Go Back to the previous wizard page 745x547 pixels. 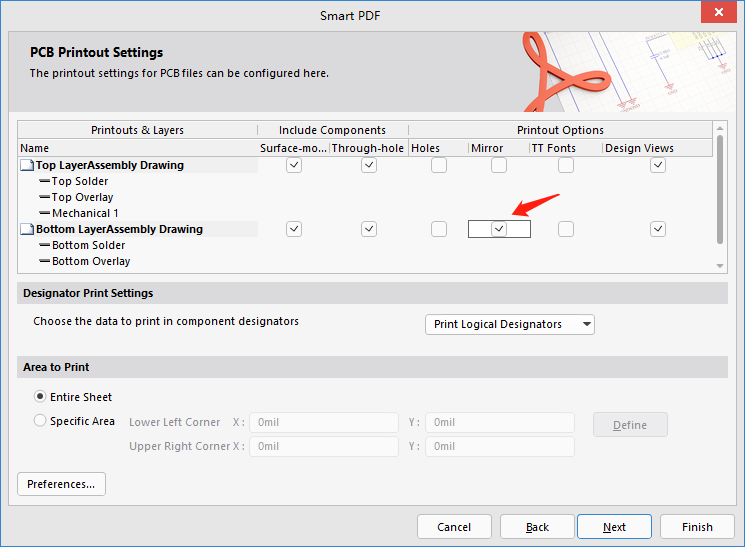537,527
